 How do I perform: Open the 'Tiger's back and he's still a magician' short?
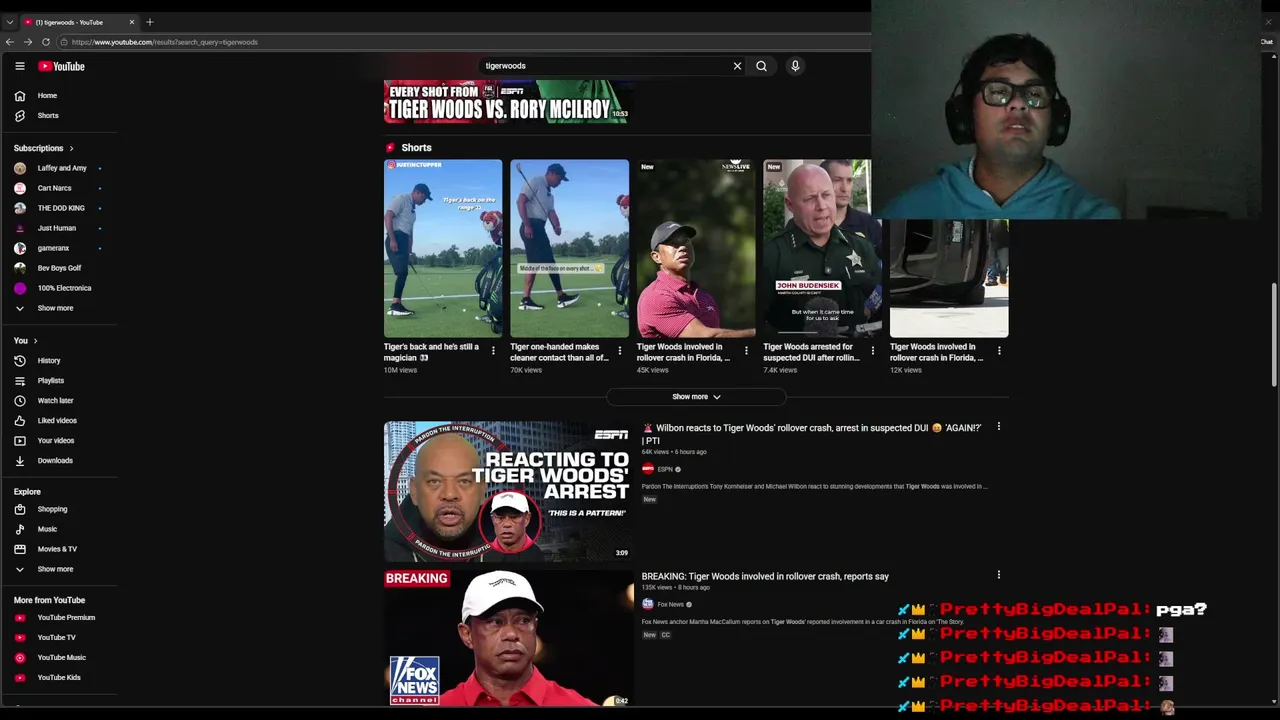click(x=443, y=249)
